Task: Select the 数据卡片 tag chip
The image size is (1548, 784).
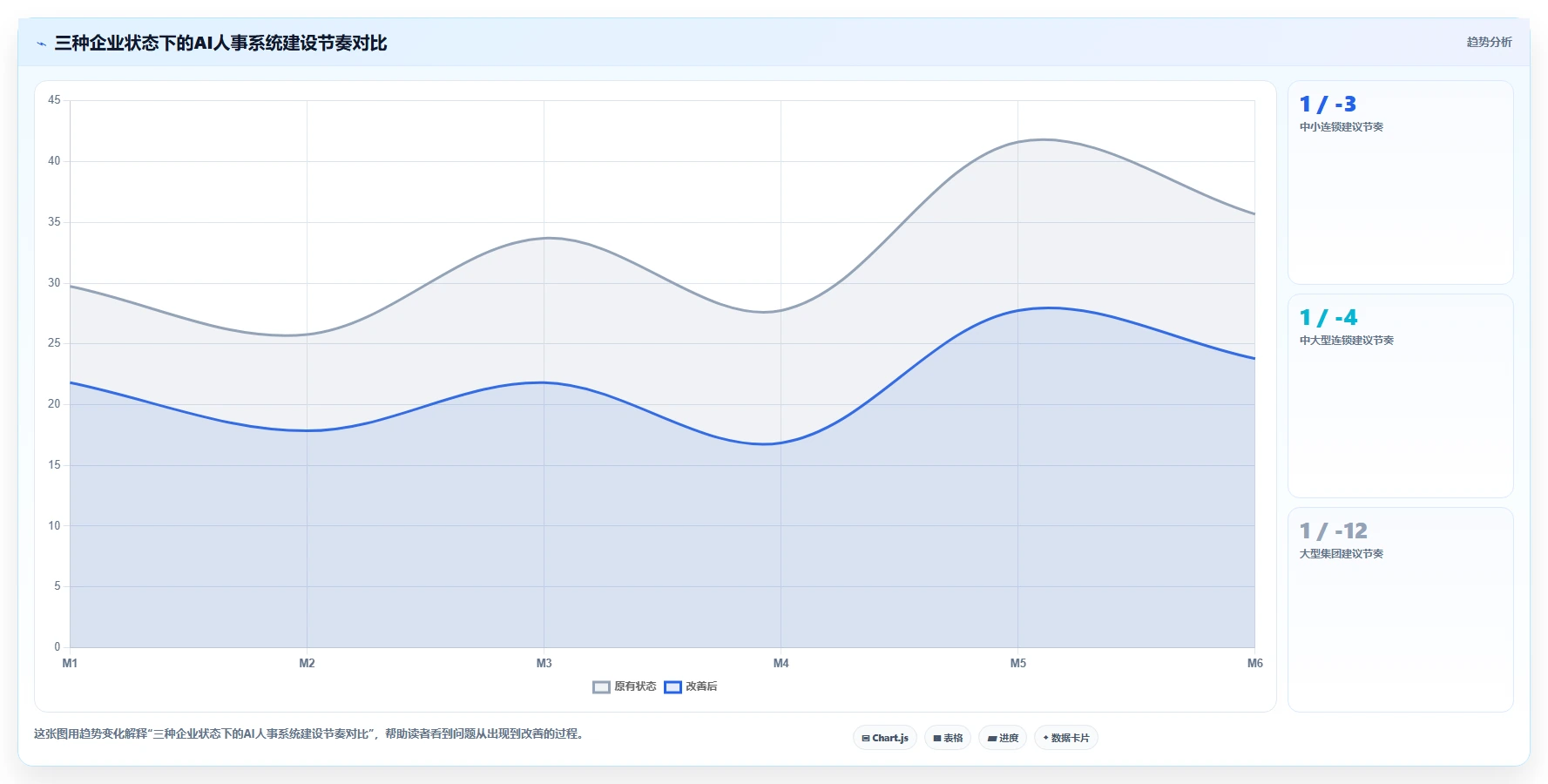Action: tap(1066, 738)
